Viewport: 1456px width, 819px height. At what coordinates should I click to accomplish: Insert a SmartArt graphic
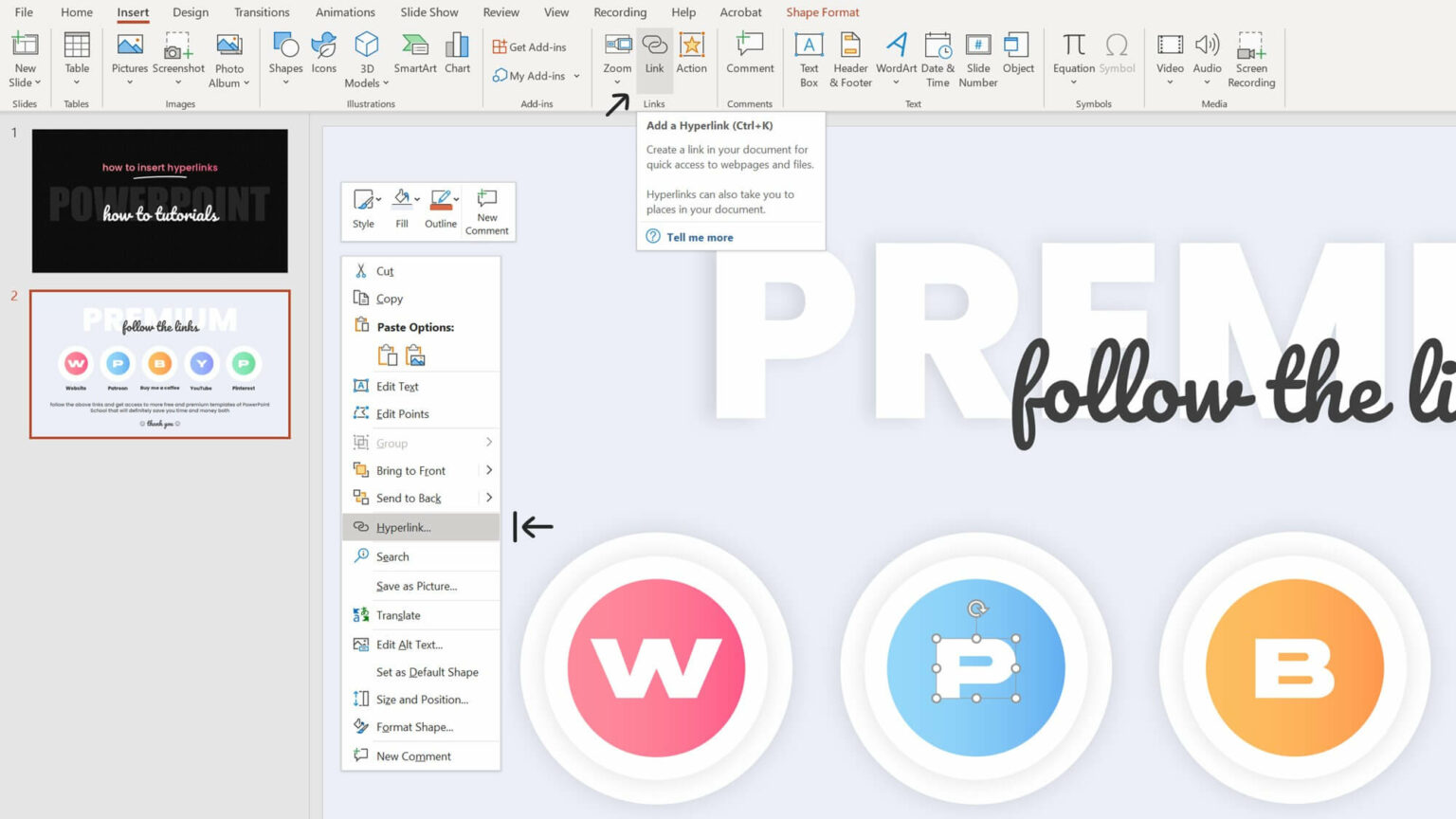click(x=414, y=57)
